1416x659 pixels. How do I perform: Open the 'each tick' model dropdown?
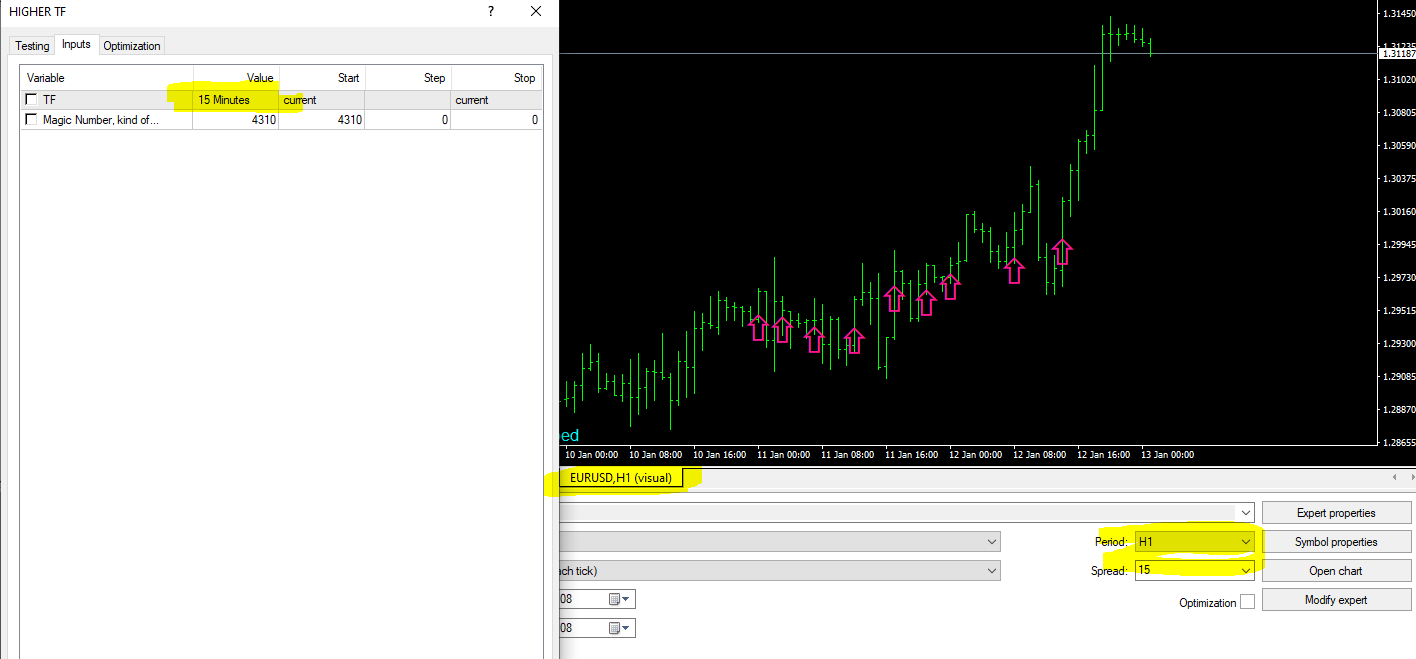(991, 570)
